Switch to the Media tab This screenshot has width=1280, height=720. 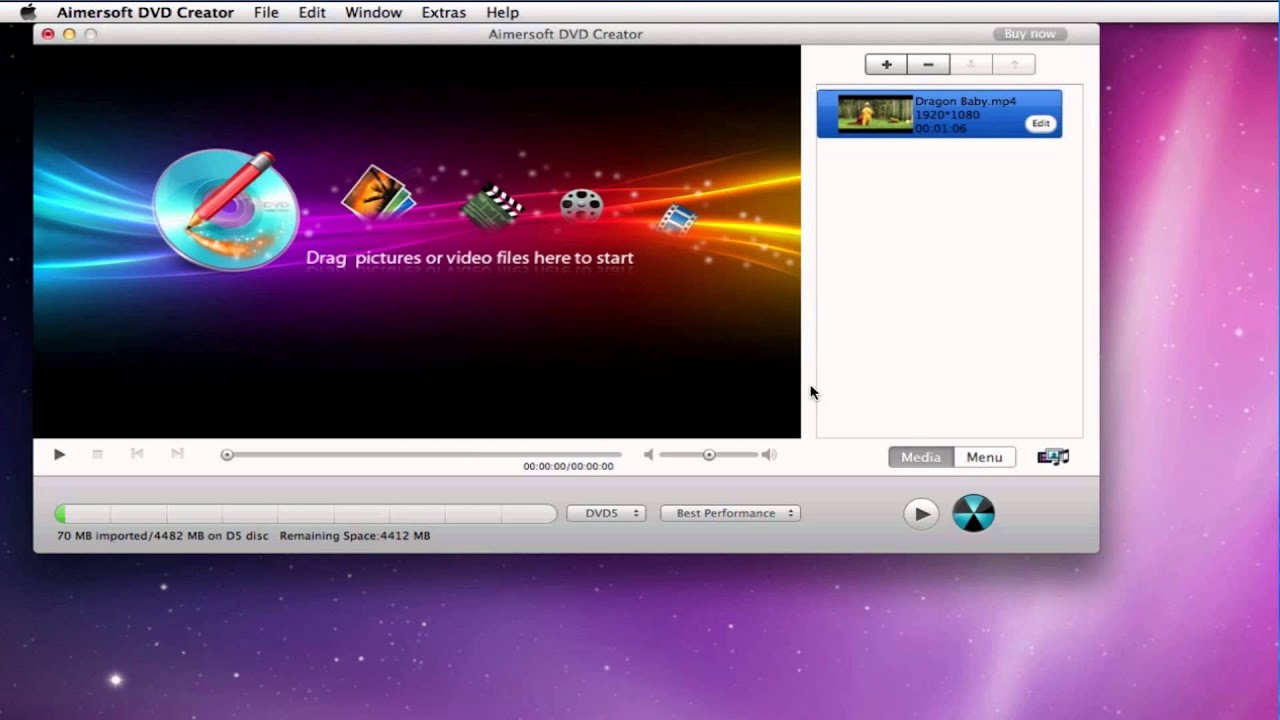click(921, 457)
